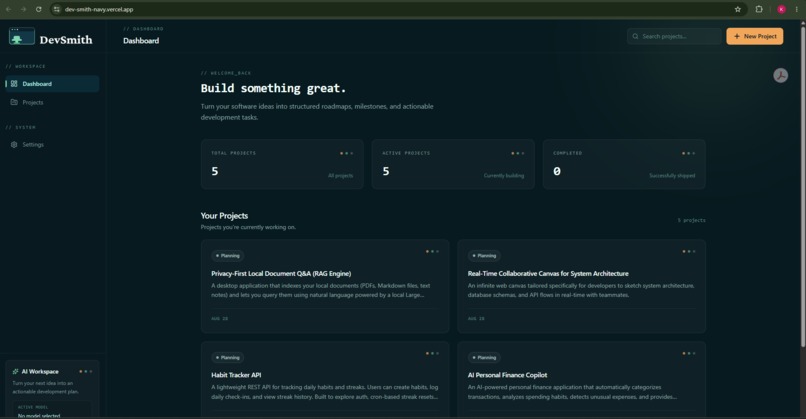The image size is (806, 419).
Task: Open the Completed card dots menu
Action: (689, 153)
